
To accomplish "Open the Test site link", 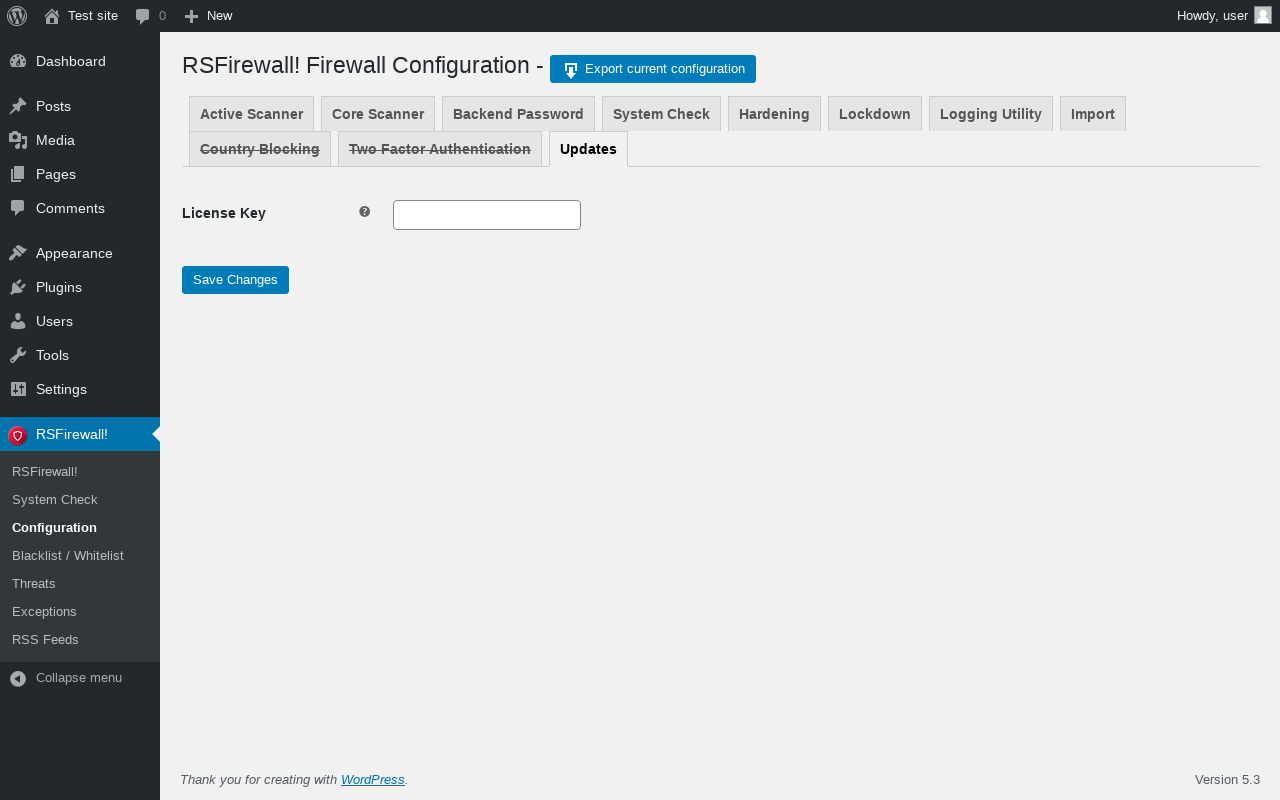I will [x=81, y=16].
